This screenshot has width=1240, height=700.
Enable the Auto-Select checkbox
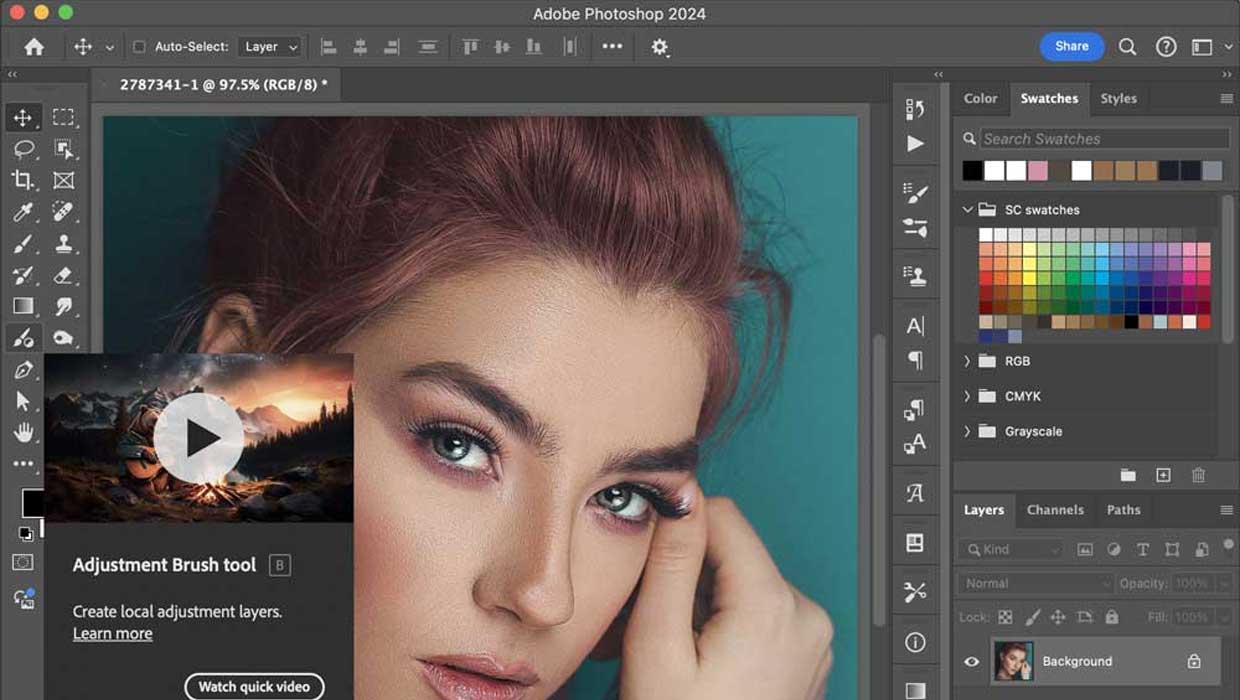[139, 46]
